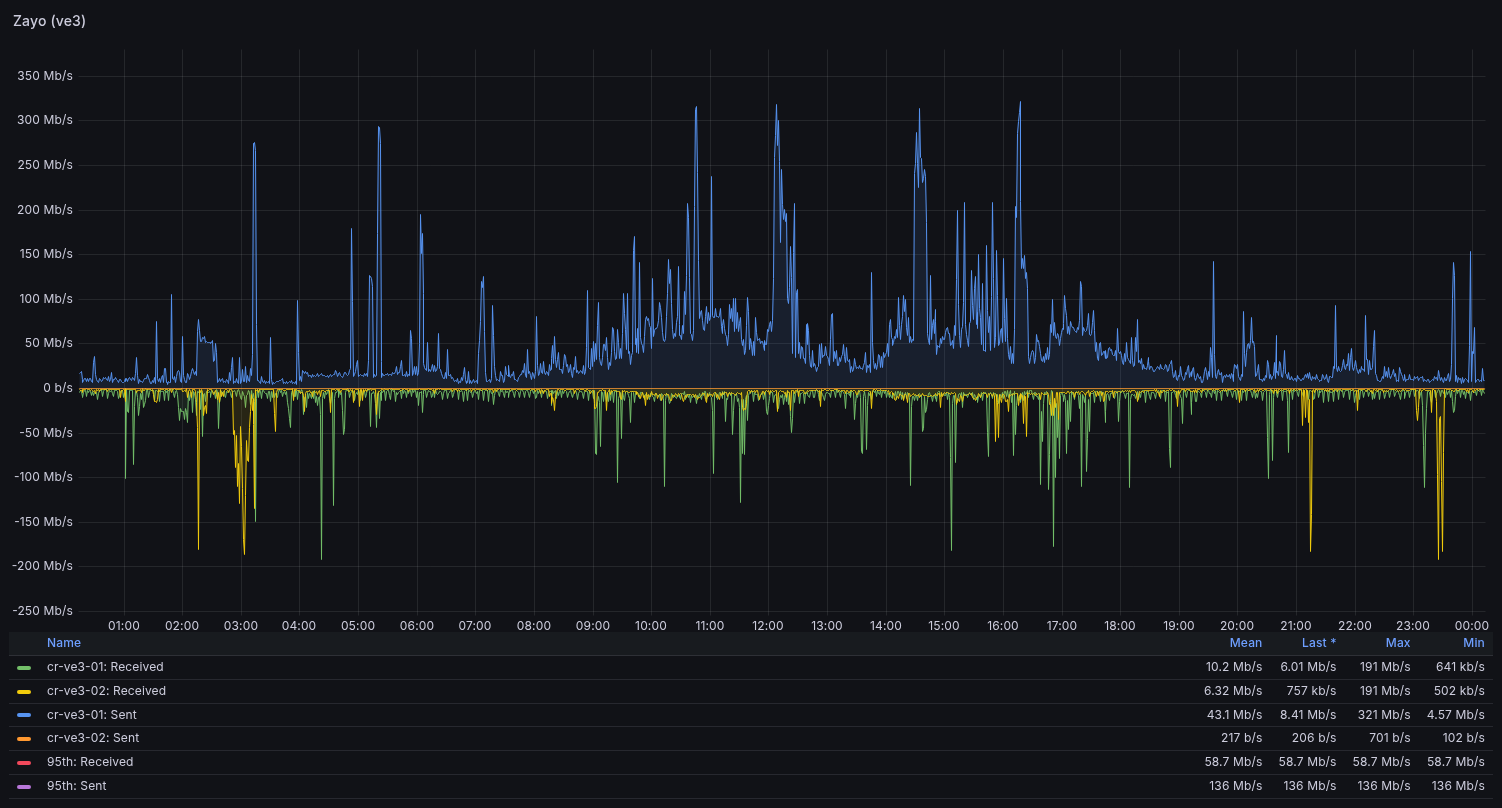Image resolution: width=1502 pixels, height=808 pixels.
Task: Sort legend by the Max column header
Action: coord(1398,643)
